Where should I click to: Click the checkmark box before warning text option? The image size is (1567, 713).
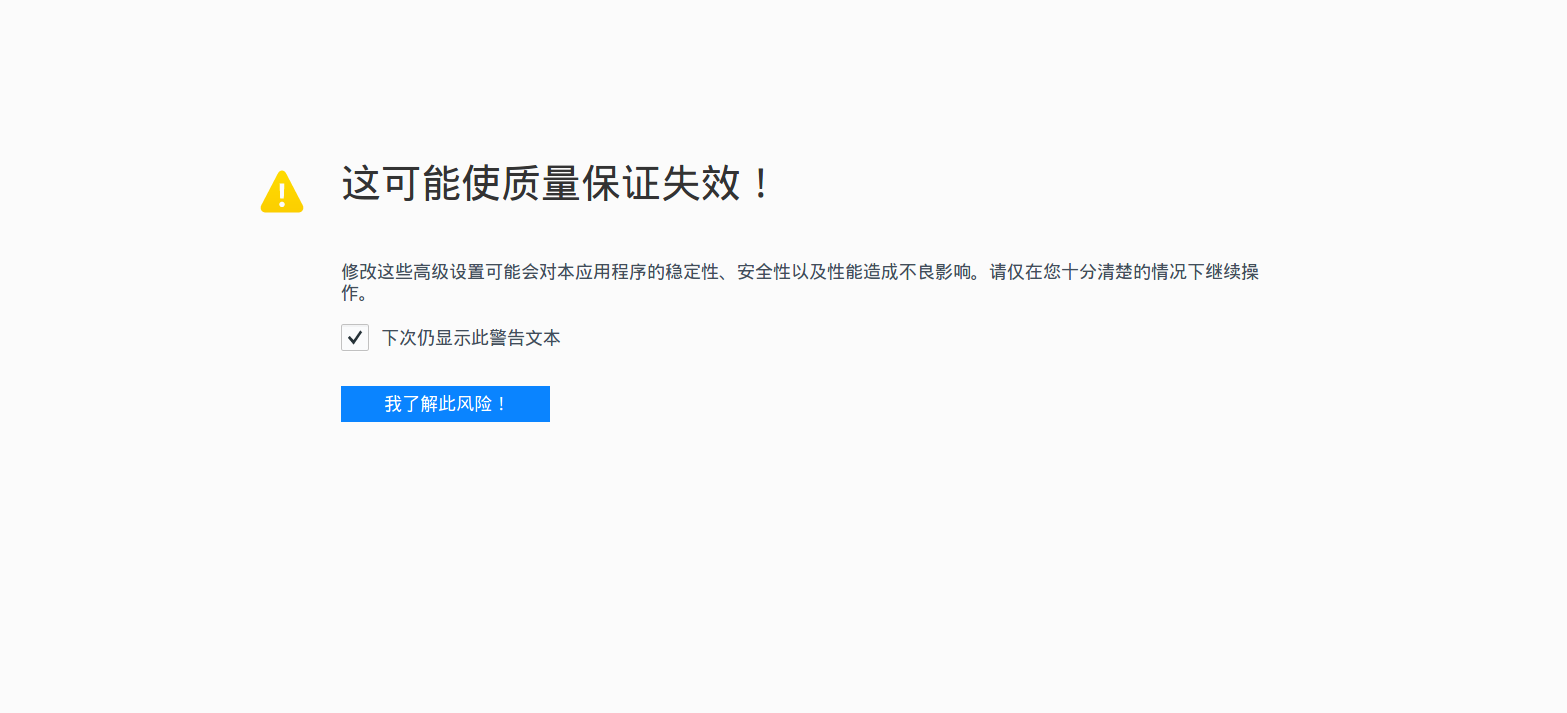(355, 338)
